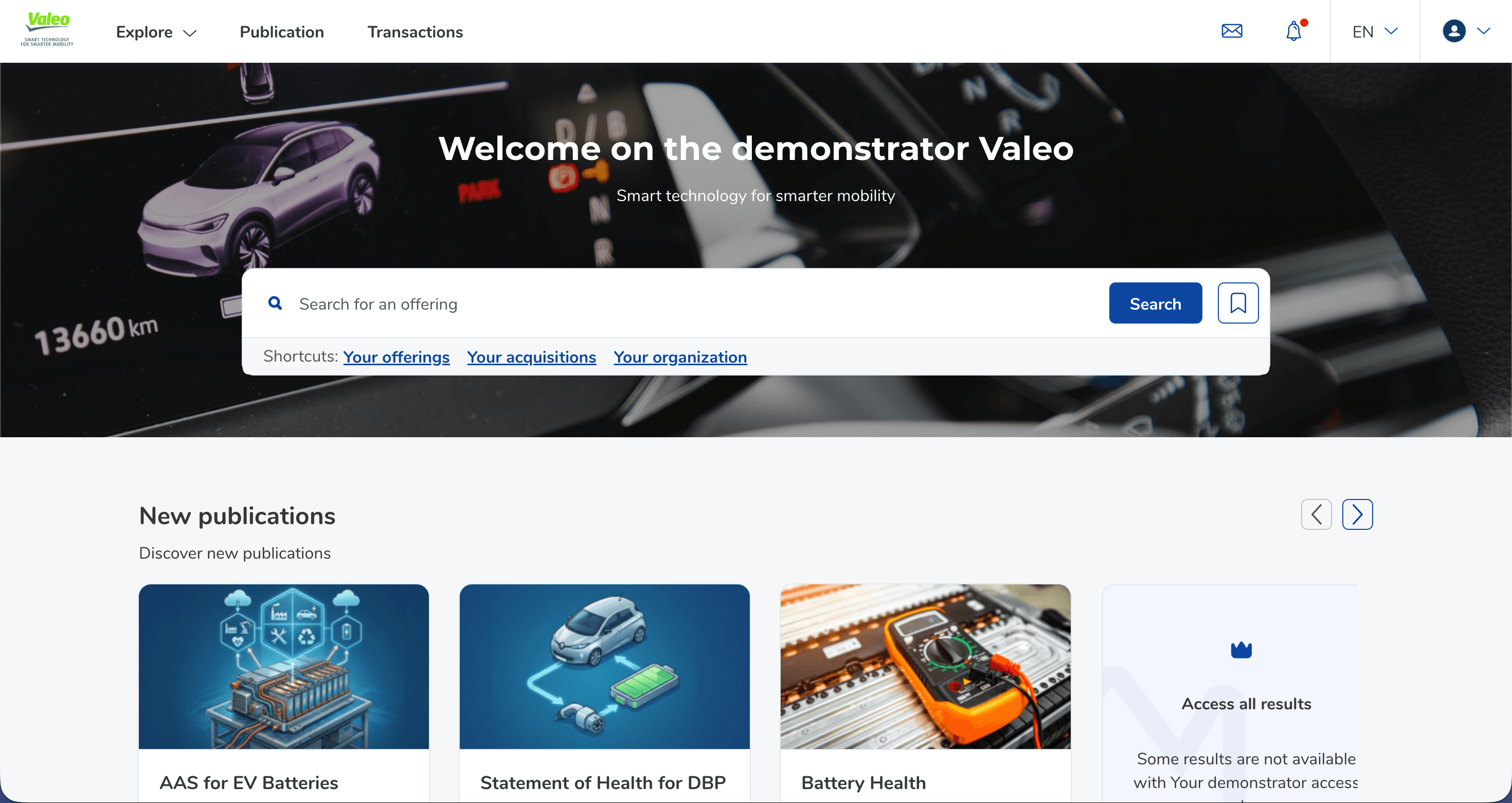Advance the publications carousel with the right arrow

pos(1358,514)
